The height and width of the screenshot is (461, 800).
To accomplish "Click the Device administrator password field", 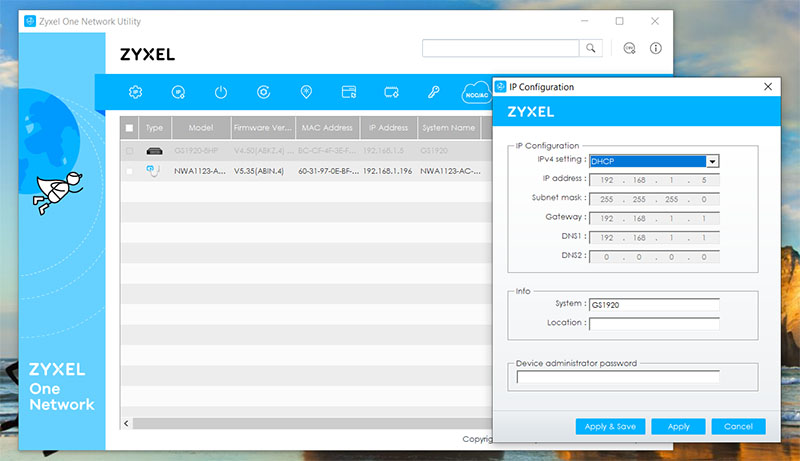I will (x=618, y=377).
